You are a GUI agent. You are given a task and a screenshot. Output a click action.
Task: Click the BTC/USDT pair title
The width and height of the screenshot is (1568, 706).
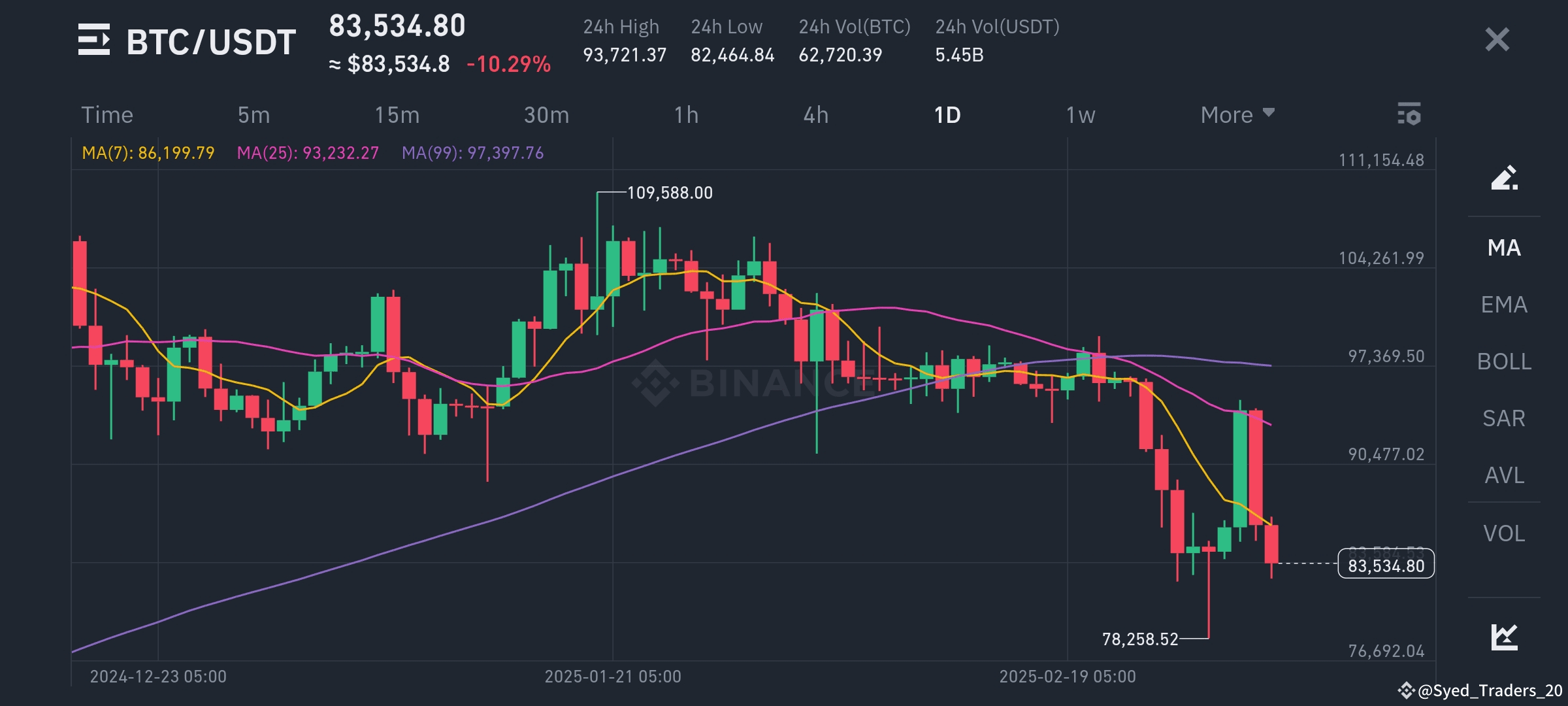point(210,42)
